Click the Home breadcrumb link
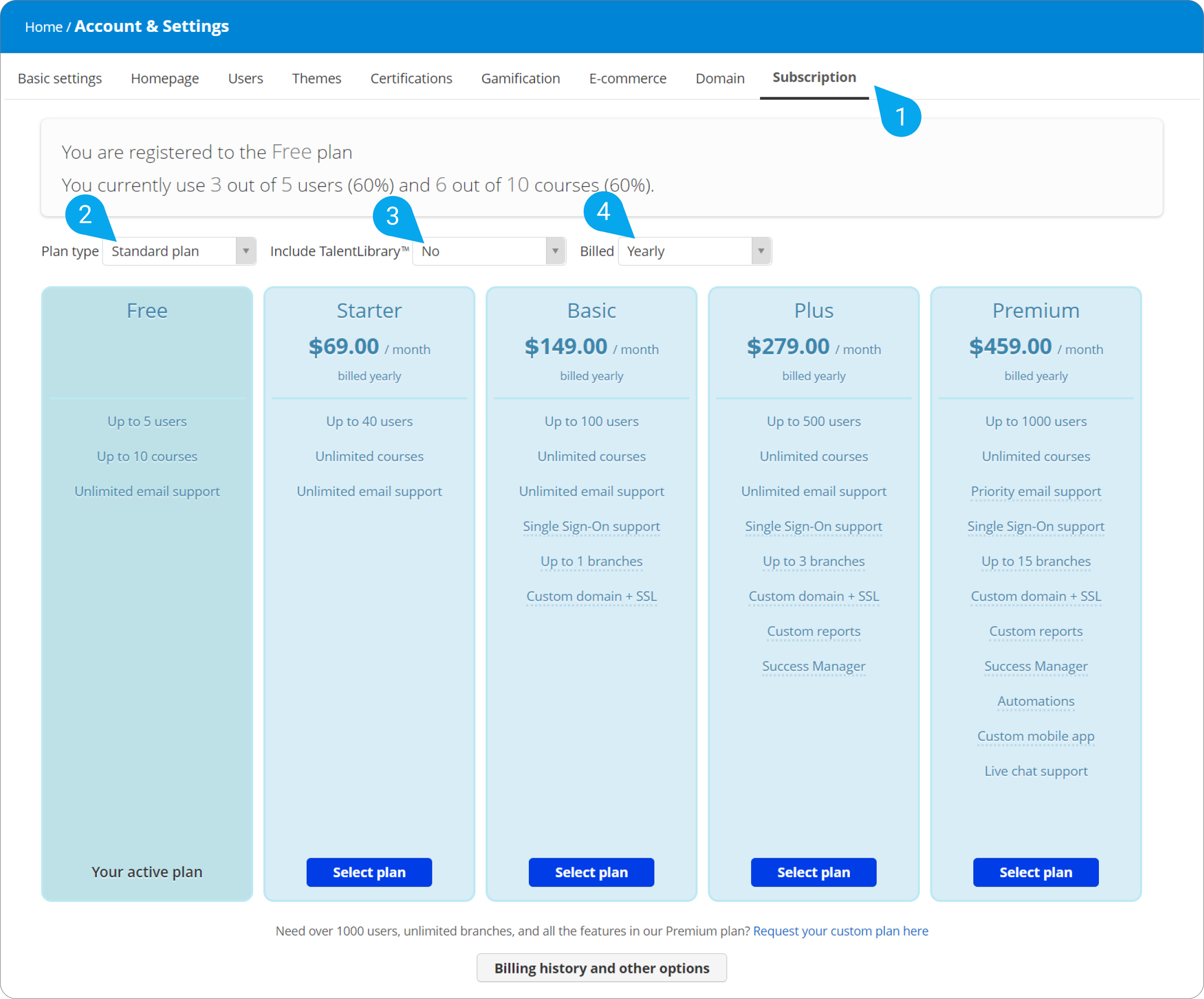 tap(43, 27)
